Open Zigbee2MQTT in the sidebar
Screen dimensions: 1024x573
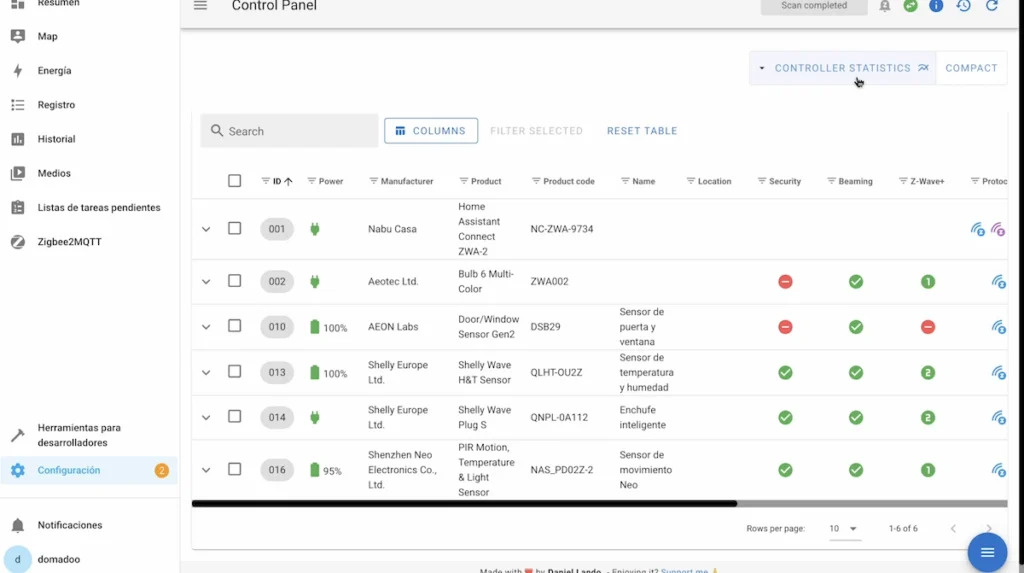90,242
